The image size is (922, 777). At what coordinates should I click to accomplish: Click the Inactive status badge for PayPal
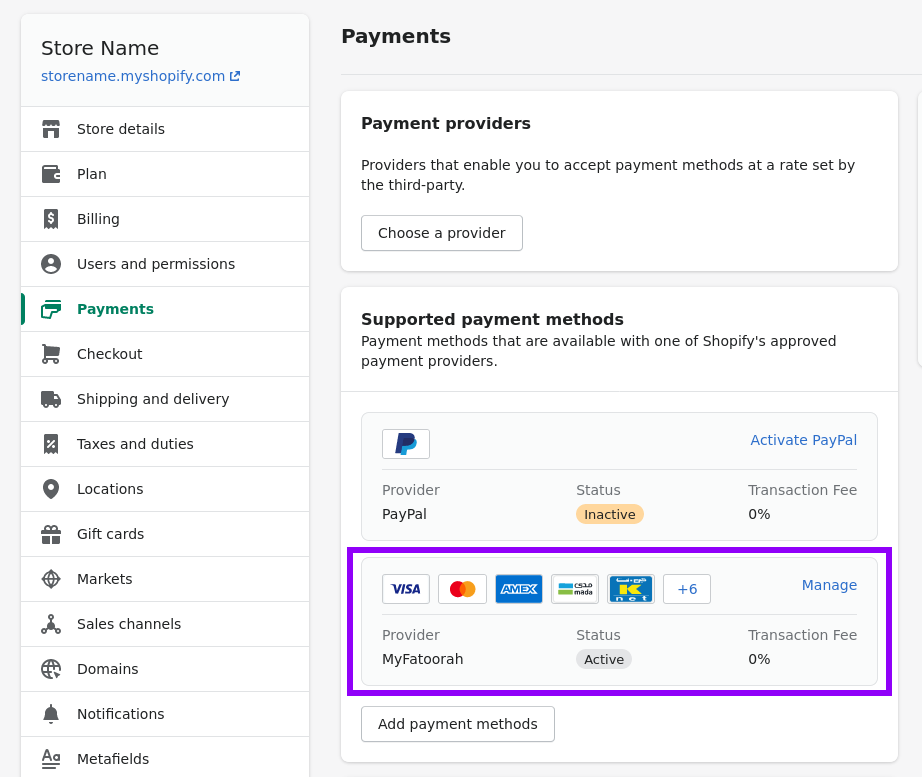[610, 514]
